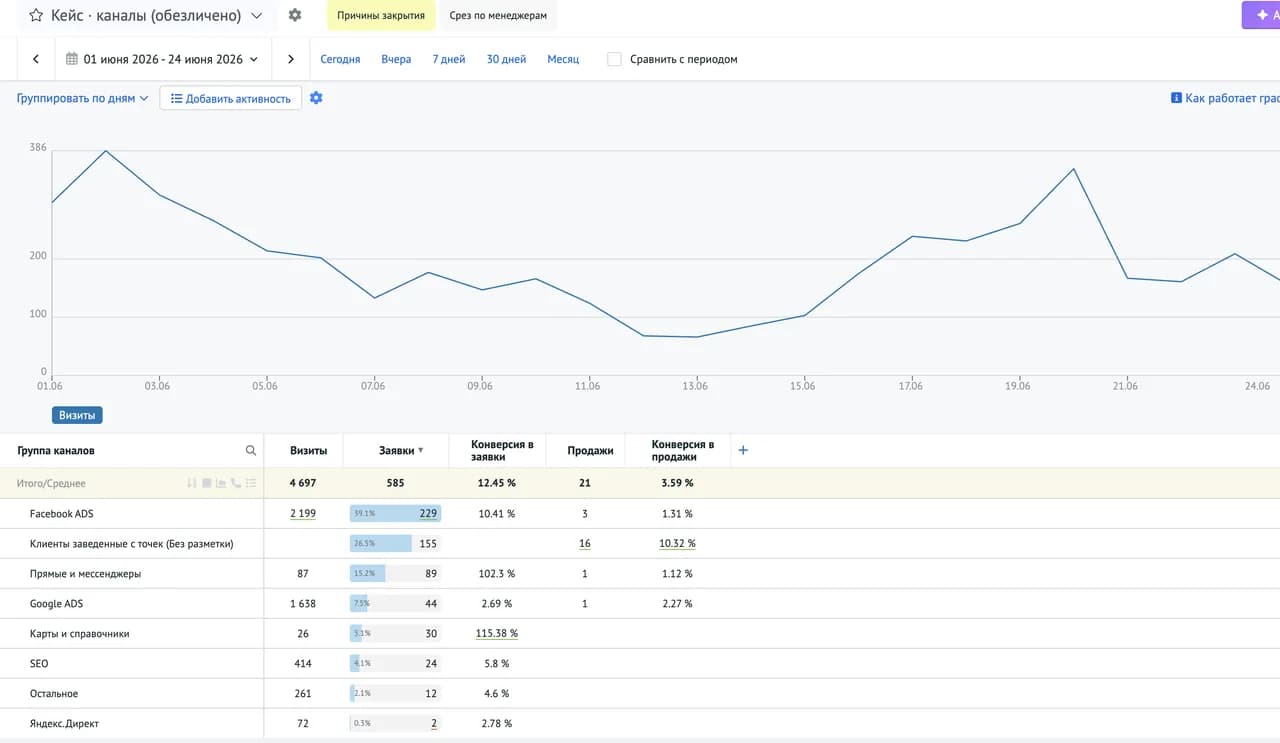Click chart icon in the Итого/Среднее row
Screen dimensions: 1280x743
pos(221,483)
